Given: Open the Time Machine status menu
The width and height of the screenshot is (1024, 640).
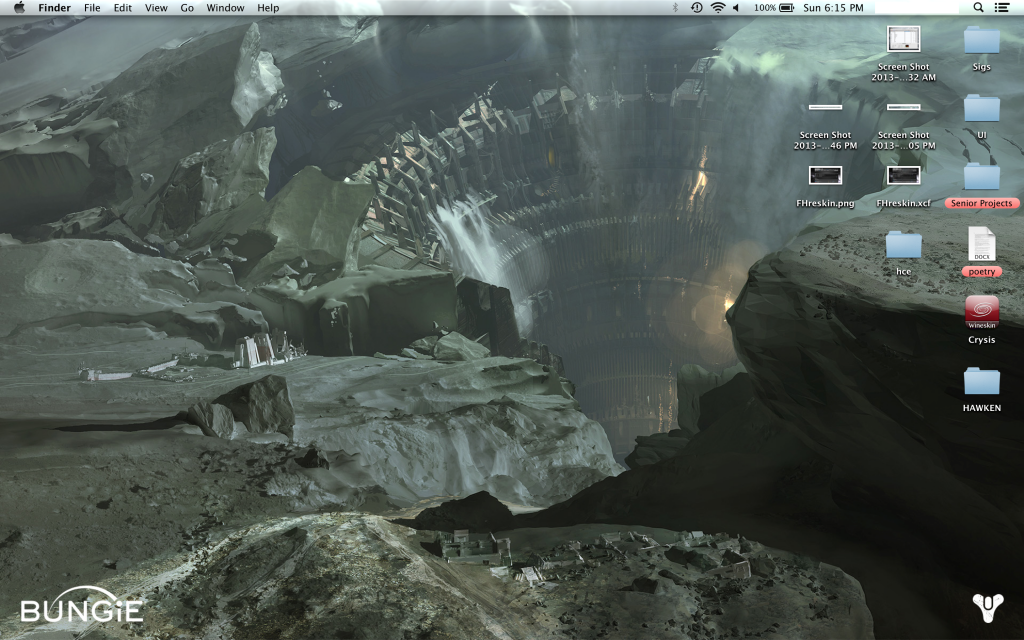Looking at the screenshot, I should point(696,8).
